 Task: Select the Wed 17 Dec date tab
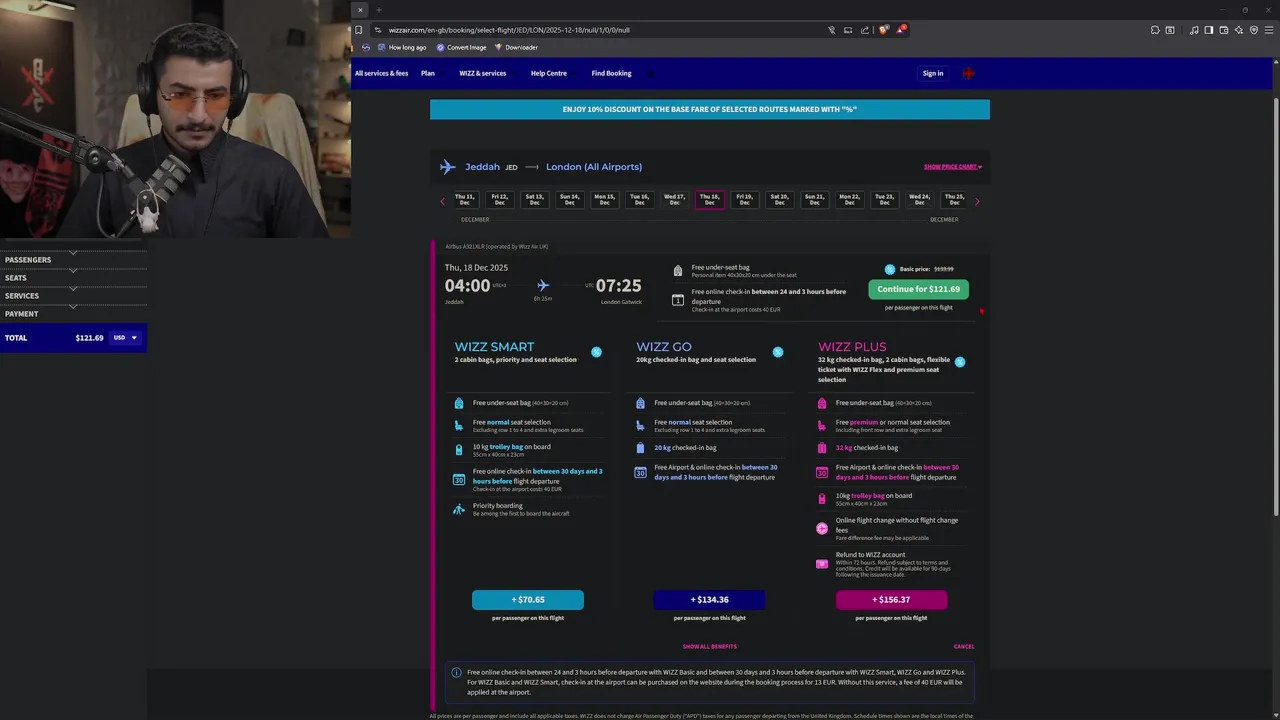point(674,200)
